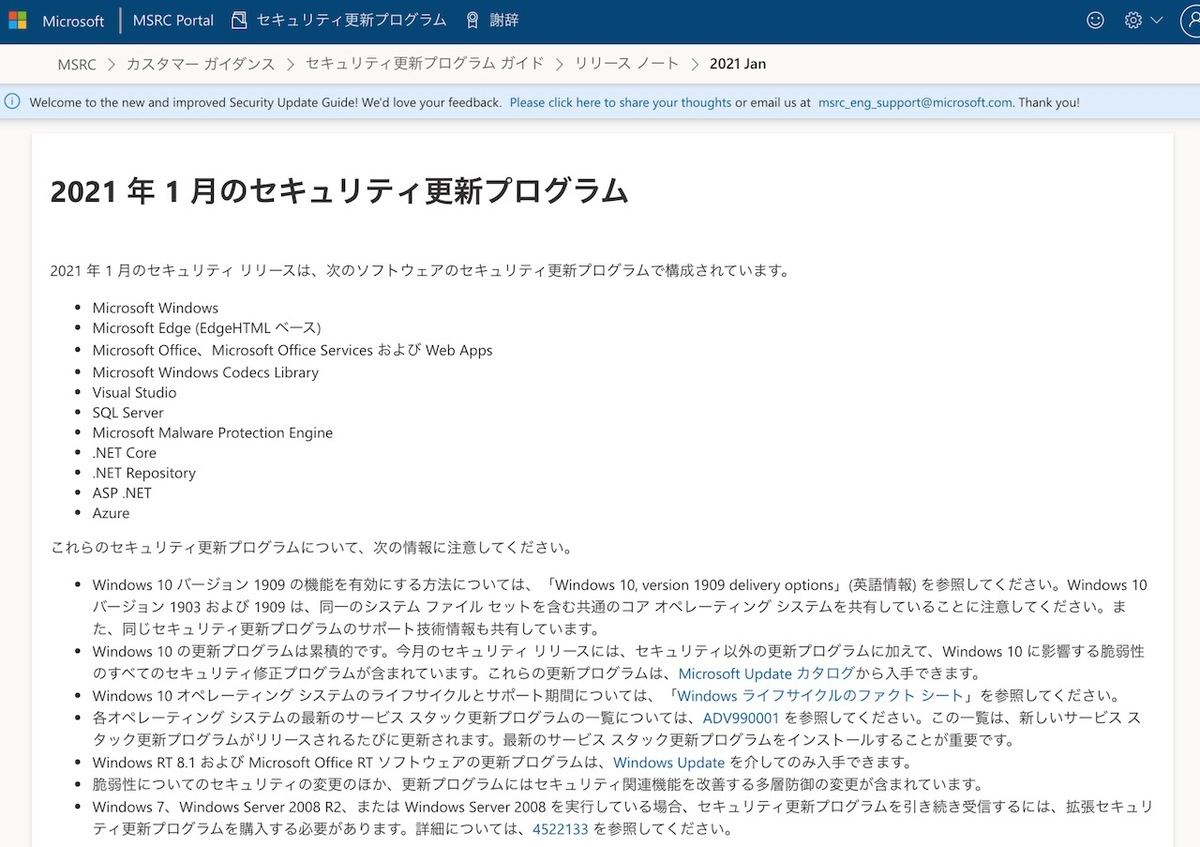This screenshot has height=847, width=1200.
Task: Click the .NET Repository list item
Action: [144, 473]
